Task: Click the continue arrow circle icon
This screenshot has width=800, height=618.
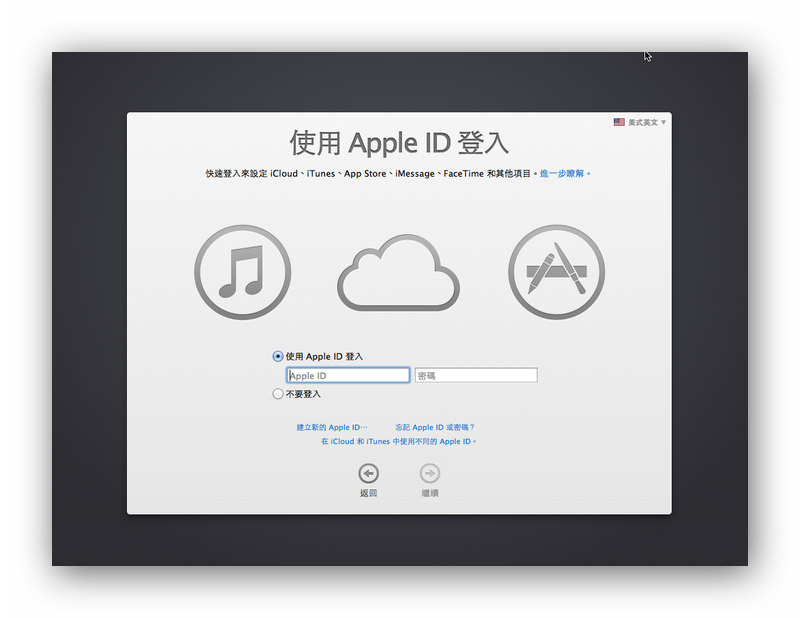Action: [x=430, y=474]
